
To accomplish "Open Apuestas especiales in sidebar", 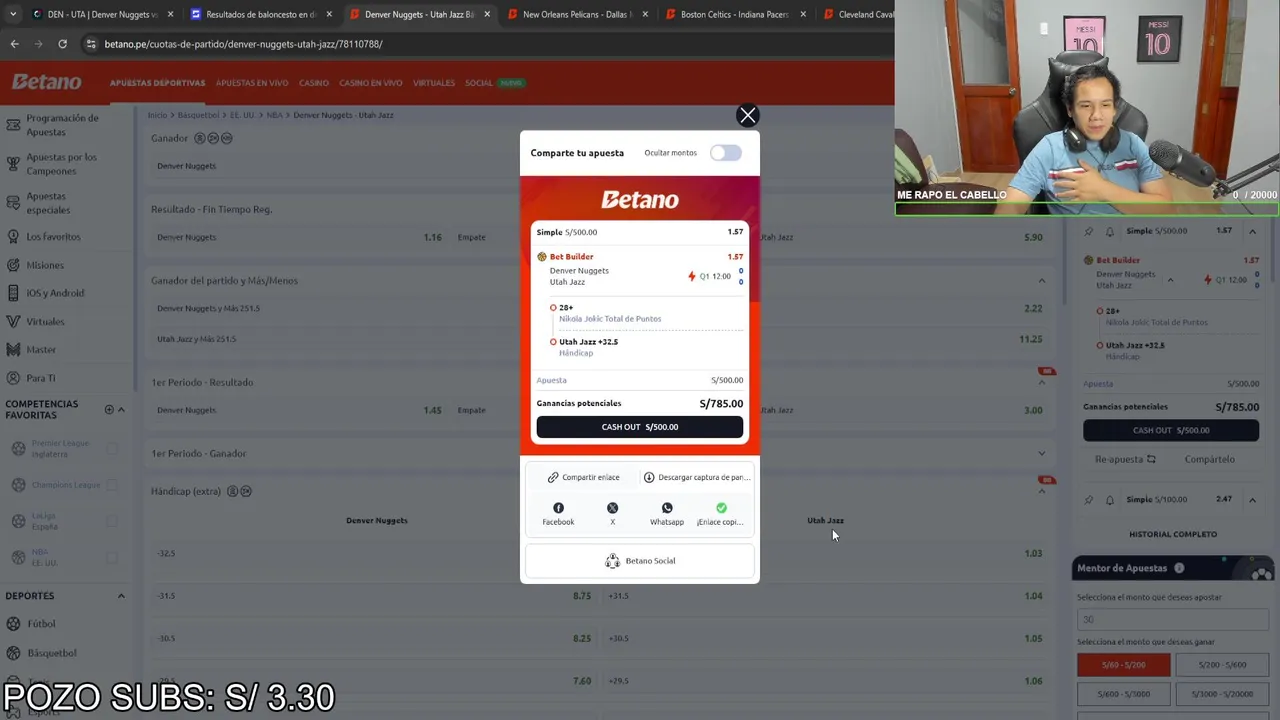I will click(x=48, y=203).
